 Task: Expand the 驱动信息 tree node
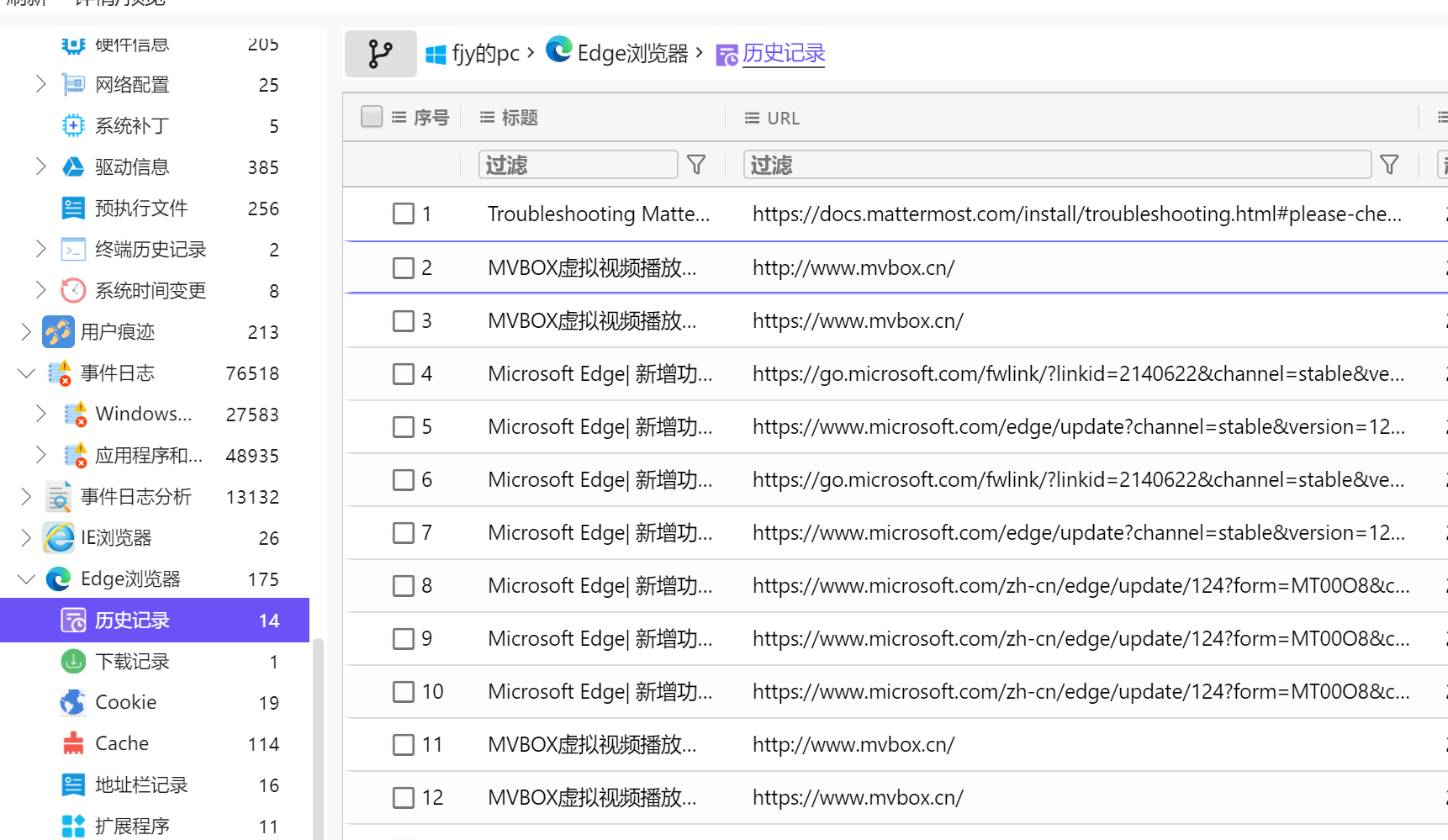(x=40, y=166)
